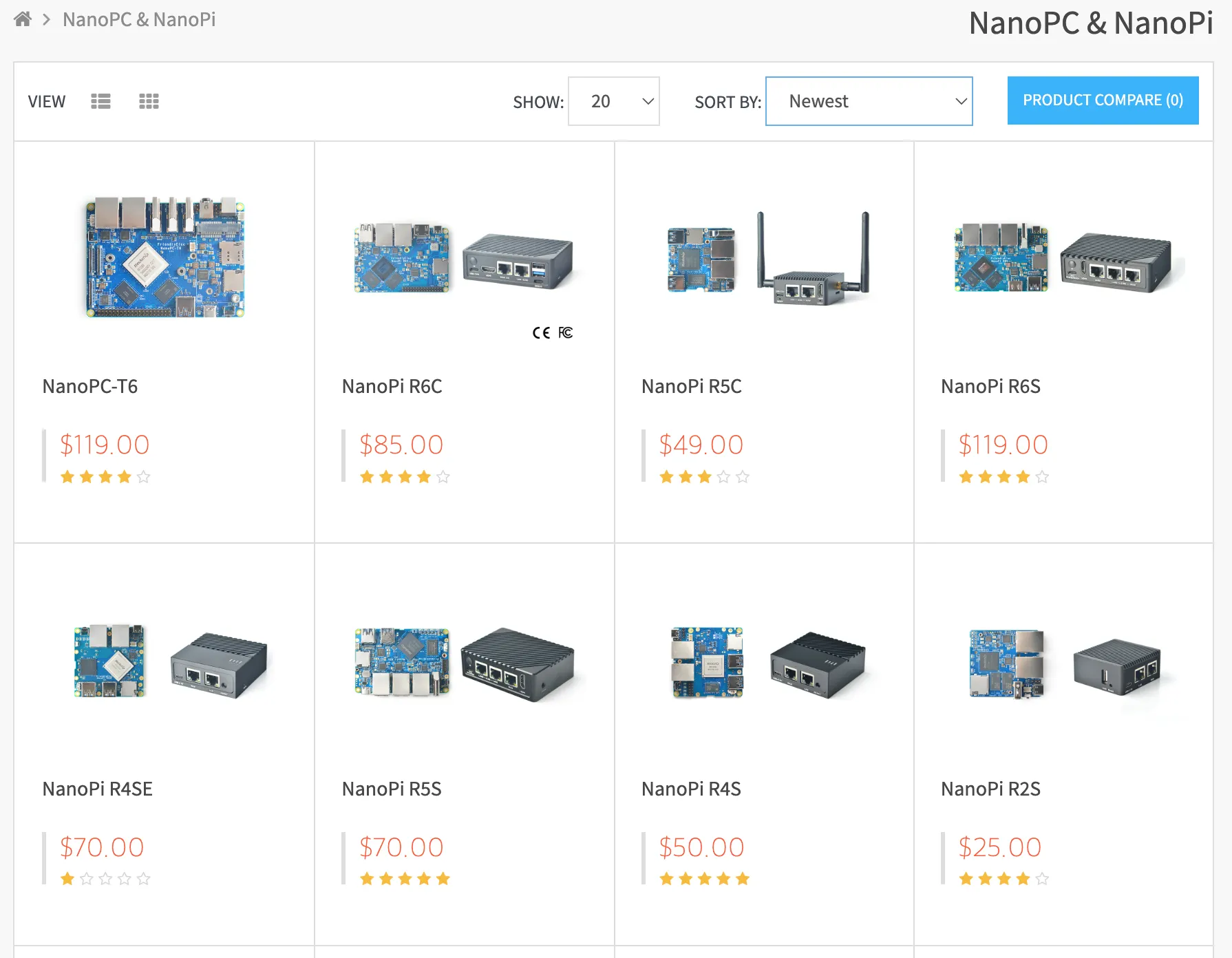Click the $119.00 price of NanoPC-T6
Screen dimensions: 1232x958
tap(105, 445)
